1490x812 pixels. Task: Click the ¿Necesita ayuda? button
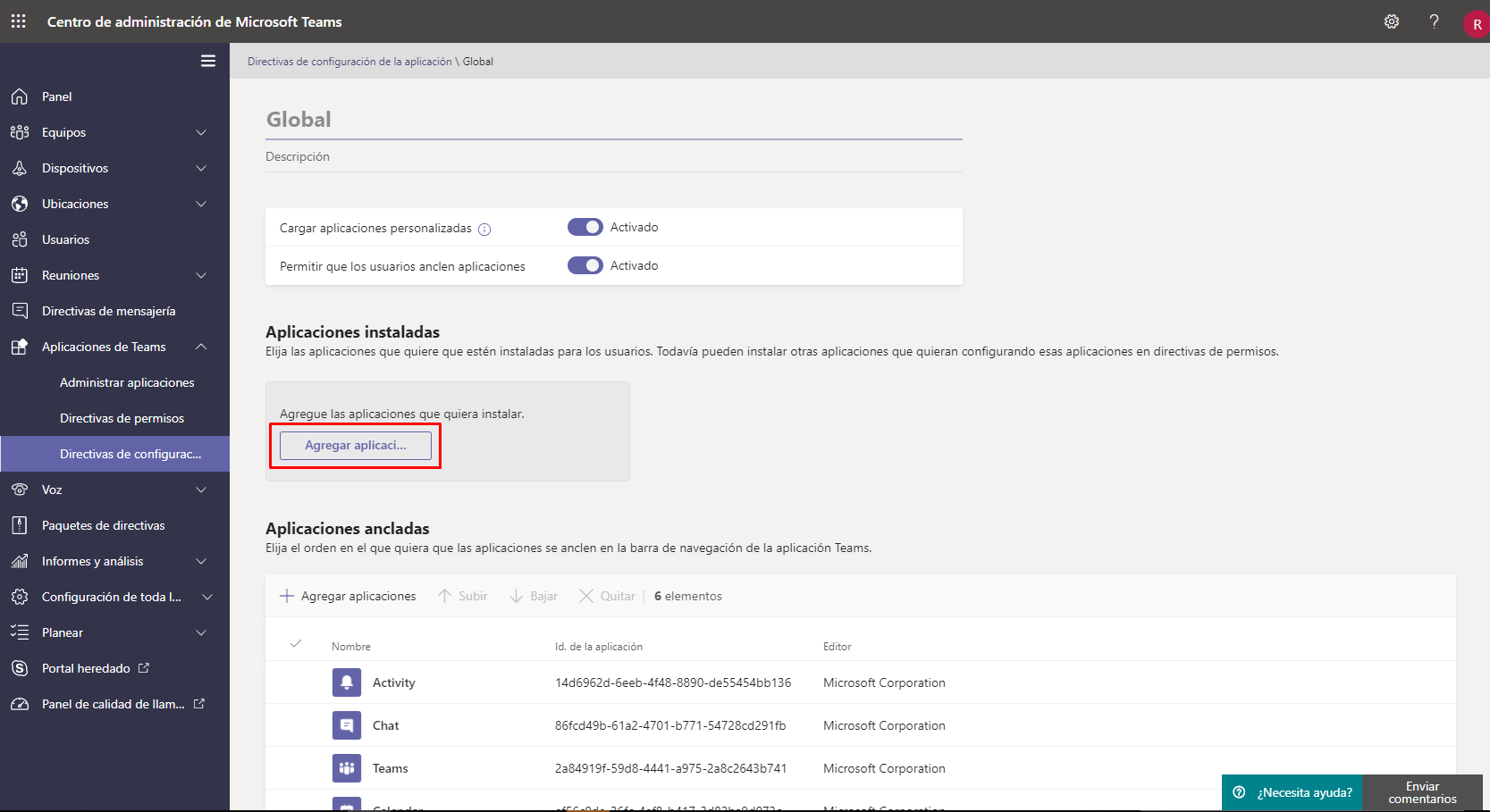[1292, 792]
